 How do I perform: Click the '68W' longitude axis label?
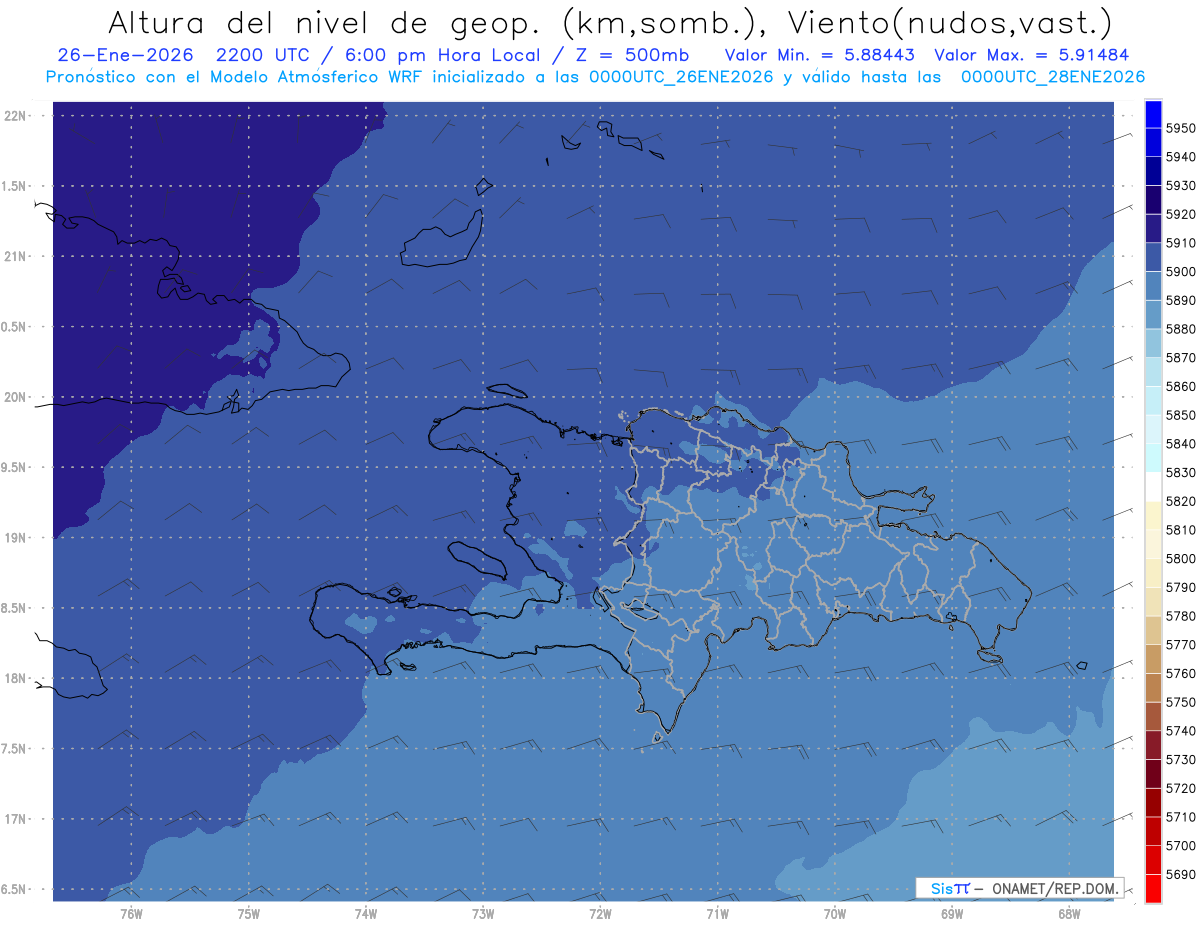1068,913
